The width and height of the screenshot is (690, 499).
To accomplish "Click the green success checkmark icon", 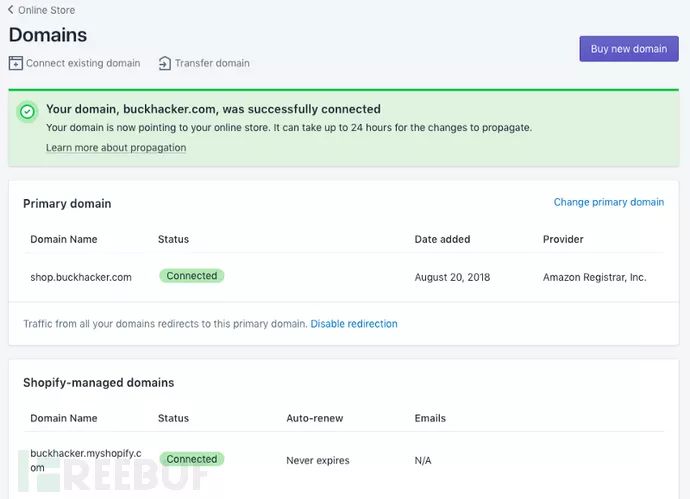I will pos(28,112).
